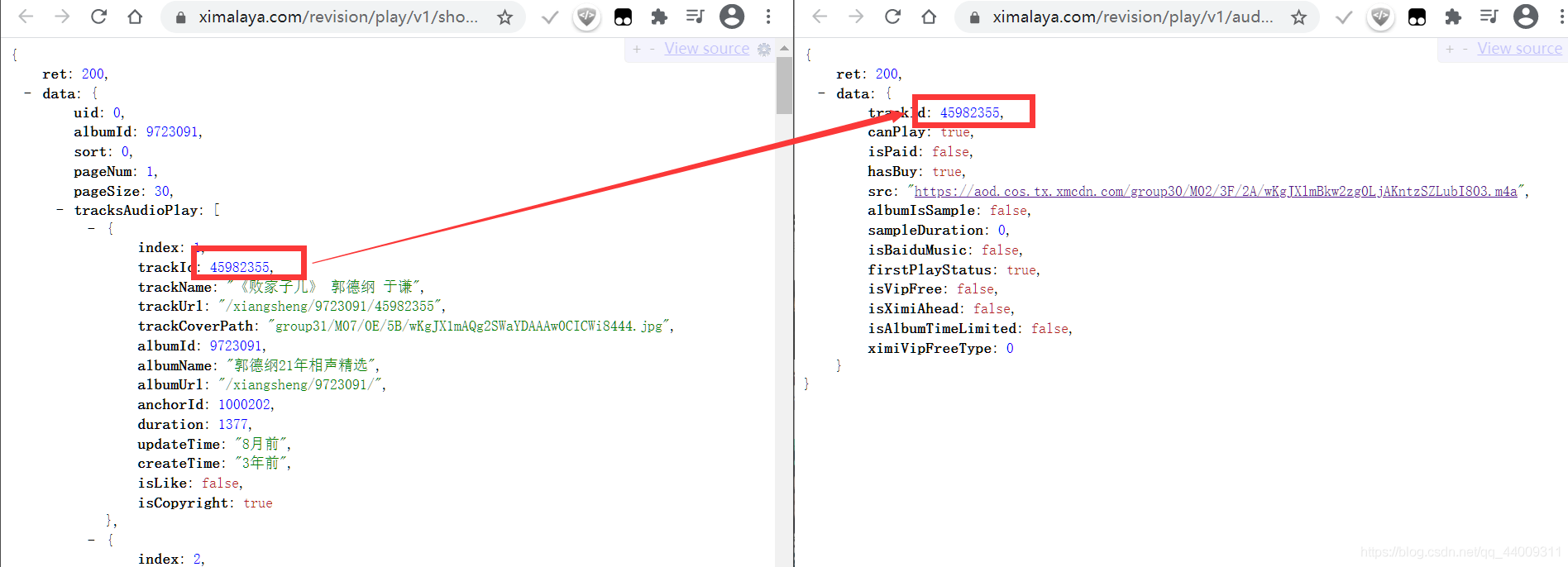Select the pageSize value 30
This screenshot has width=1568, height=567.
(x=162, y=192)
